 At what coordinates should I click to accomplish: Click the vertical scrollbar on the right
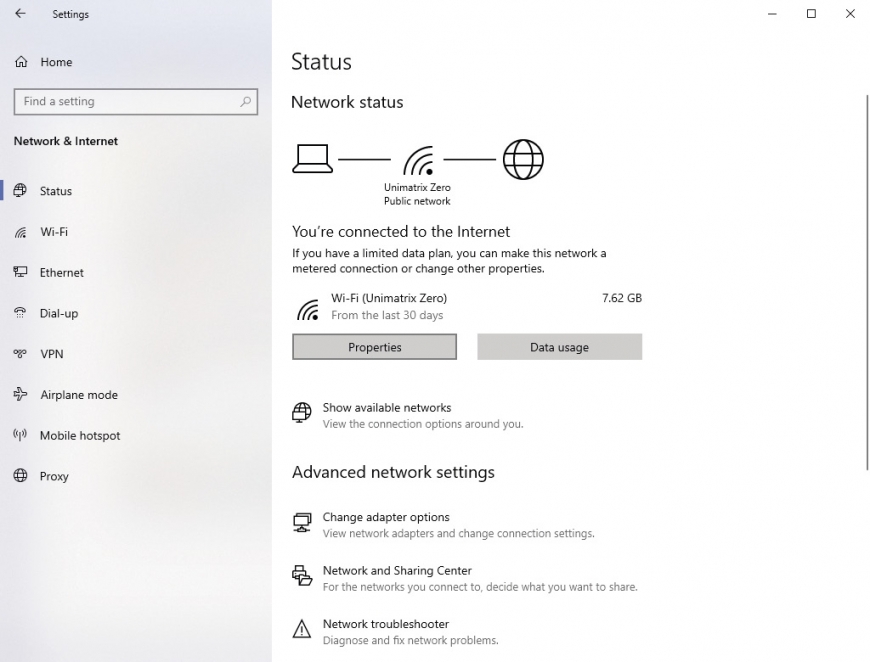[867, 283]
